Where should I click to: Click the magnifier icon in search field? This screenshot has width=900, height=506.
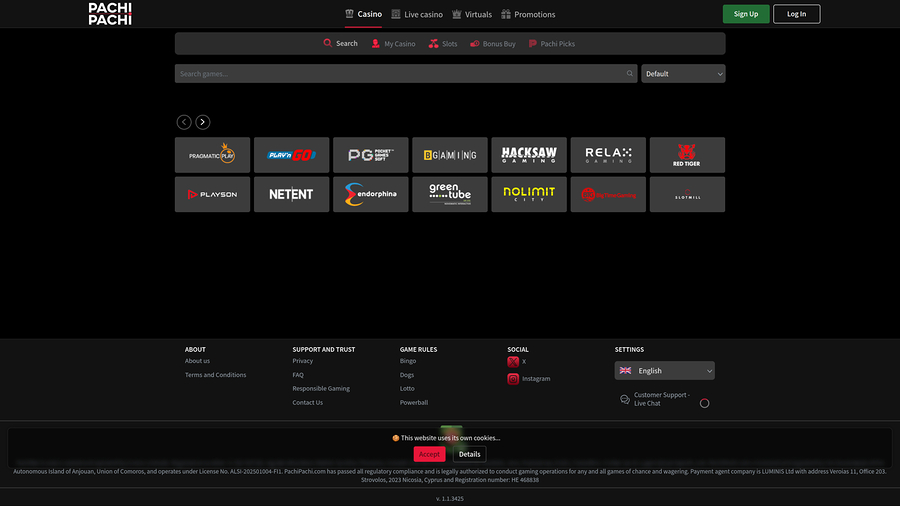[x=630, y=74]
